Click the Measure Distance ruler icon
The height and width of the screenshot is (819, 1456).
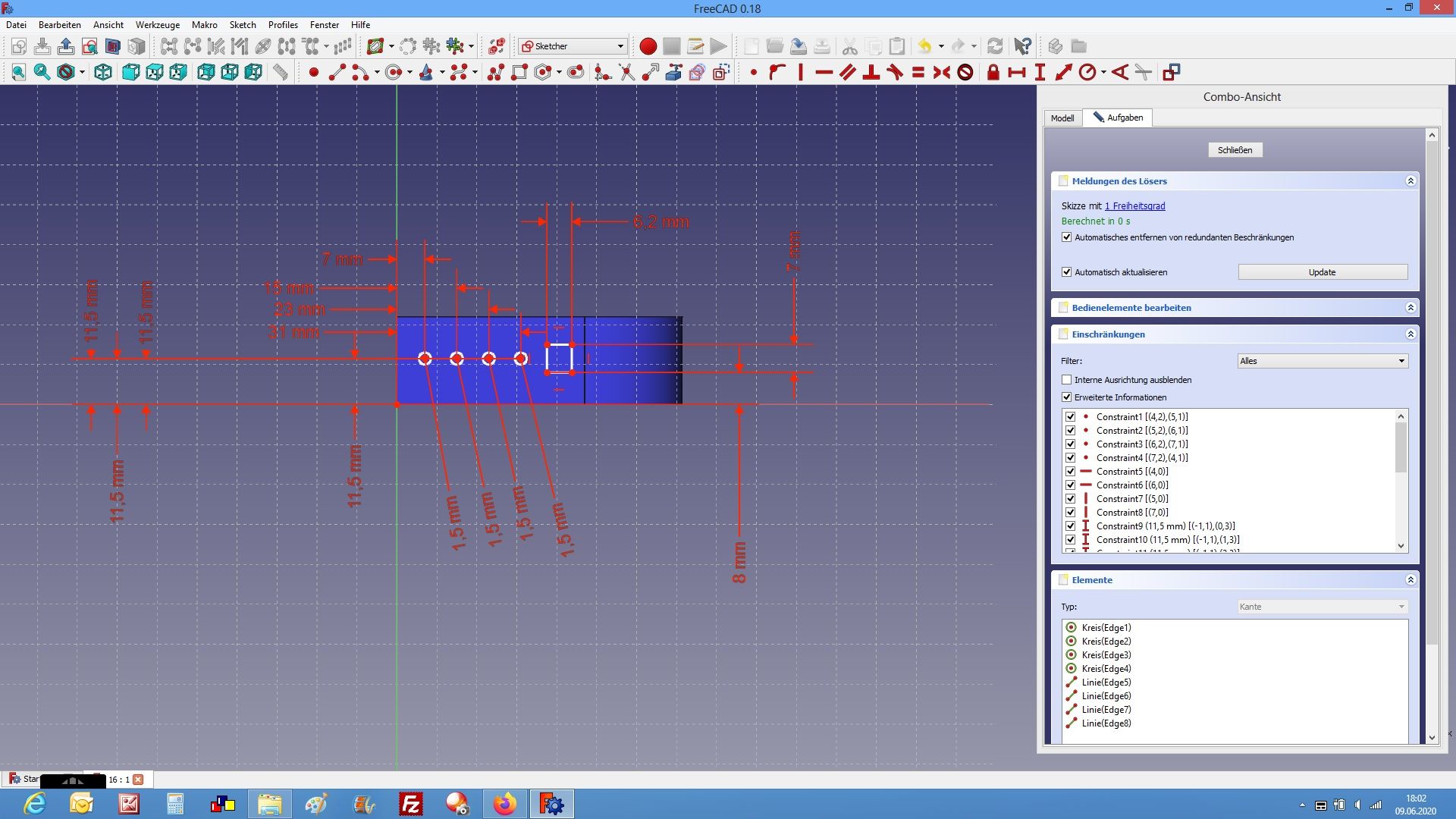pyautogui.click(x=281, y=72)
